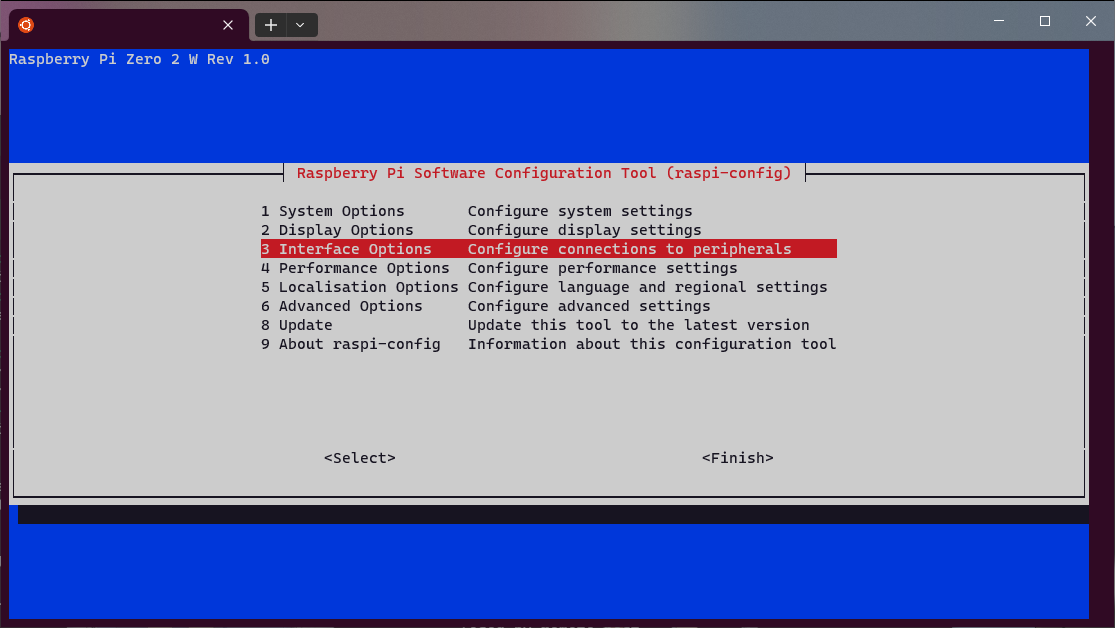Click 'Configure performance settings' description
This screenshot has width=1115, height=628.
(602, 268)
